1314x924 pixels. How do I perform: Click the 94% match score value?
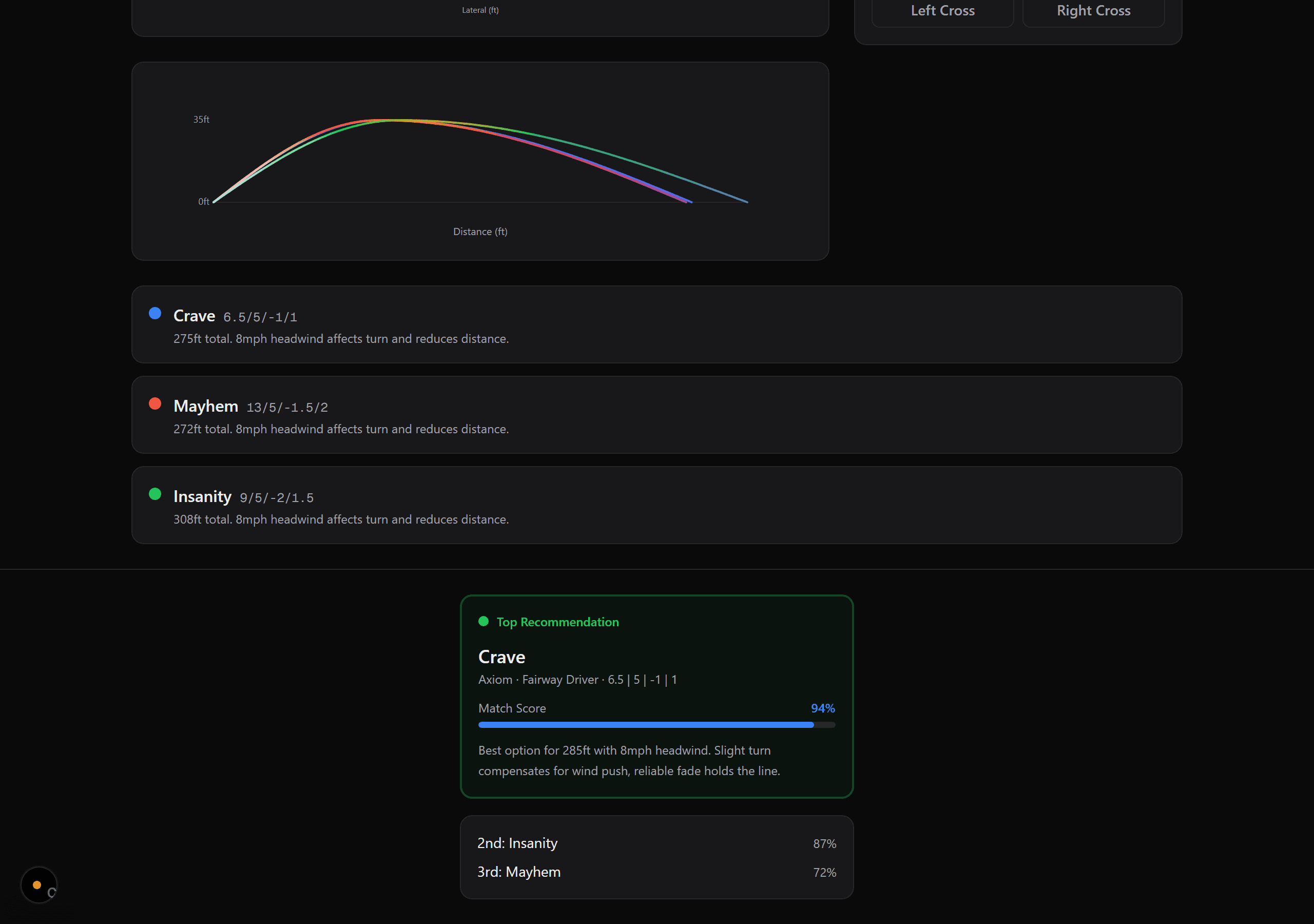[x=822, y=708]
